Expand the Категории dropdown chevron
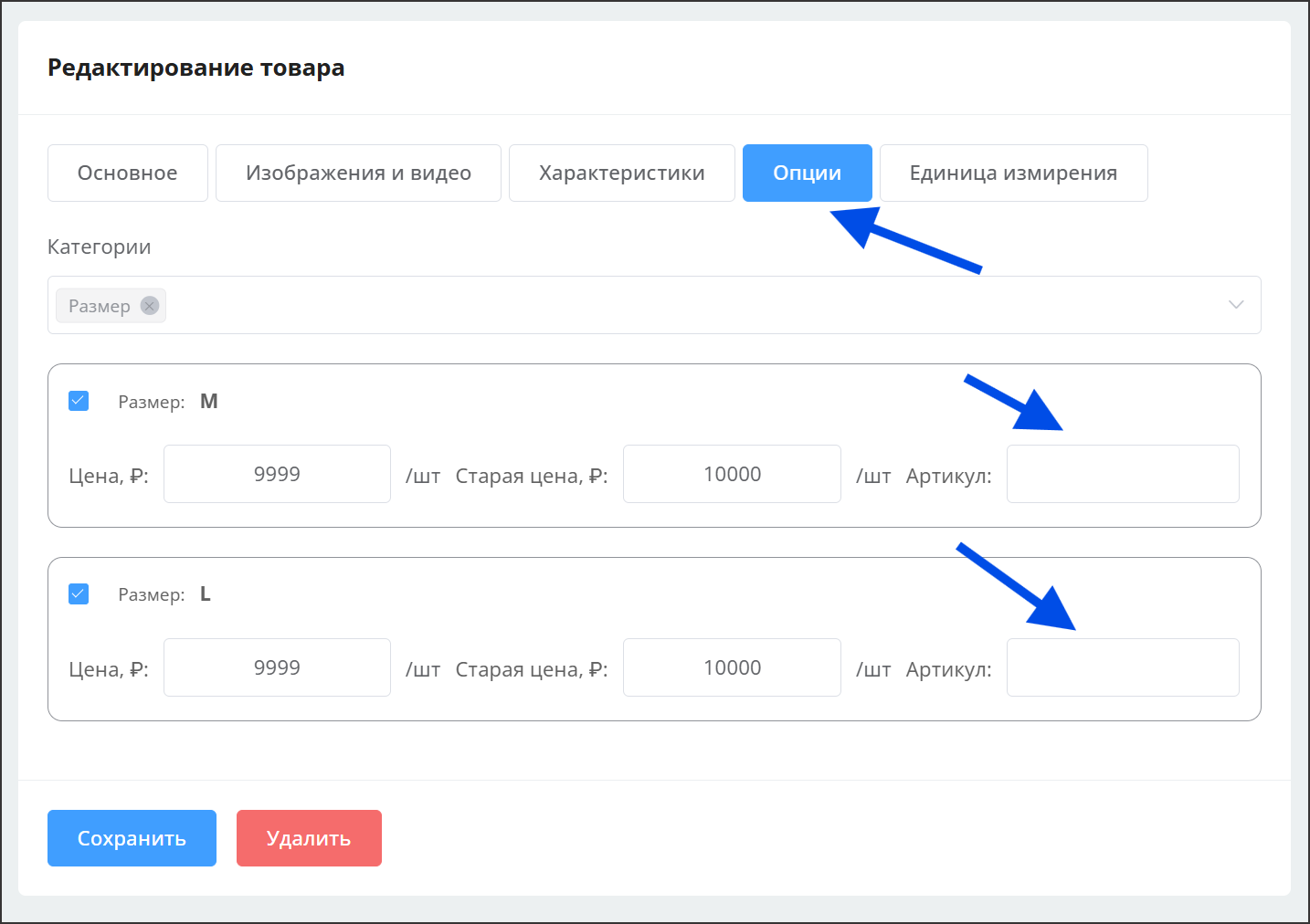This screenshot has width=1310, height=924. (x=1235, y=305)
